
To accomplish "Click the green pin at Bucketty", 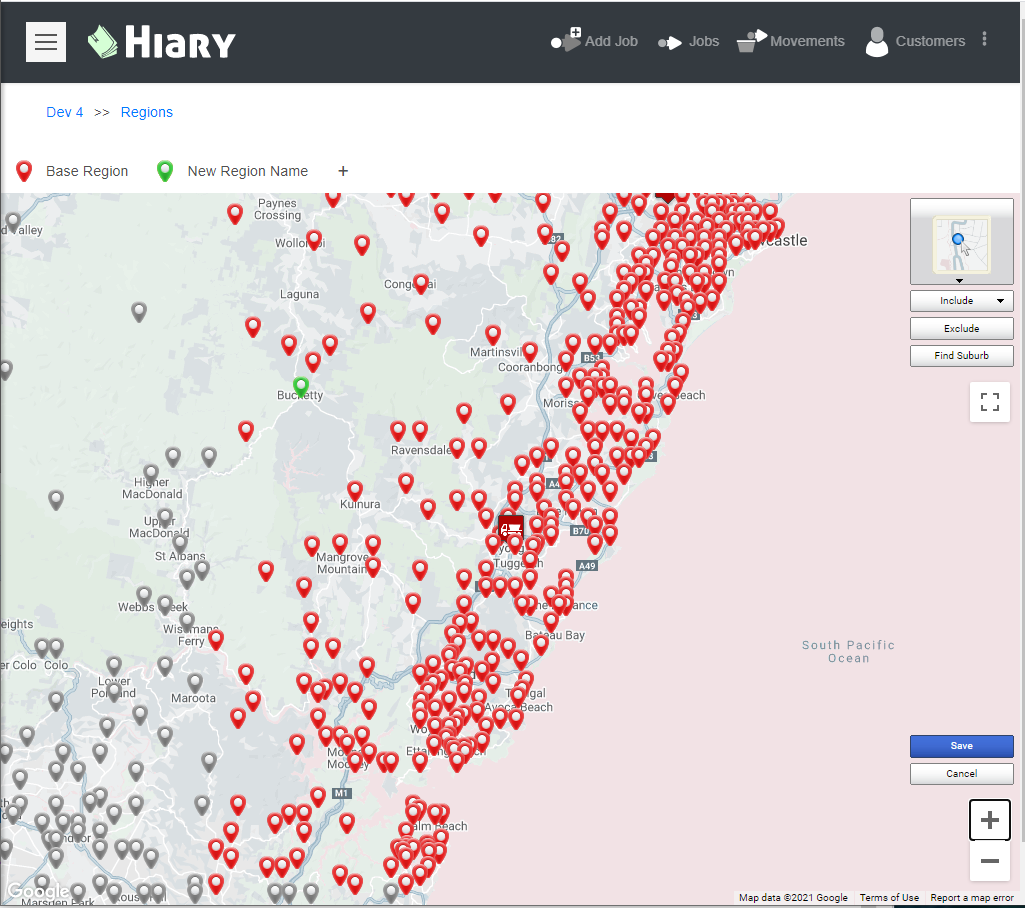I will [x=301, y=388].
